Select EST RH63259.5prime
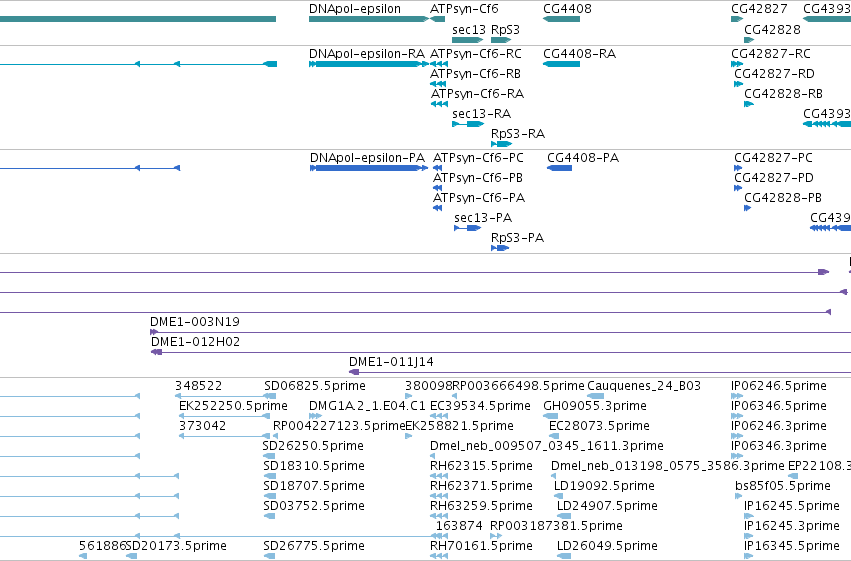Screen dimensions: 851x561 click(439, 517)
